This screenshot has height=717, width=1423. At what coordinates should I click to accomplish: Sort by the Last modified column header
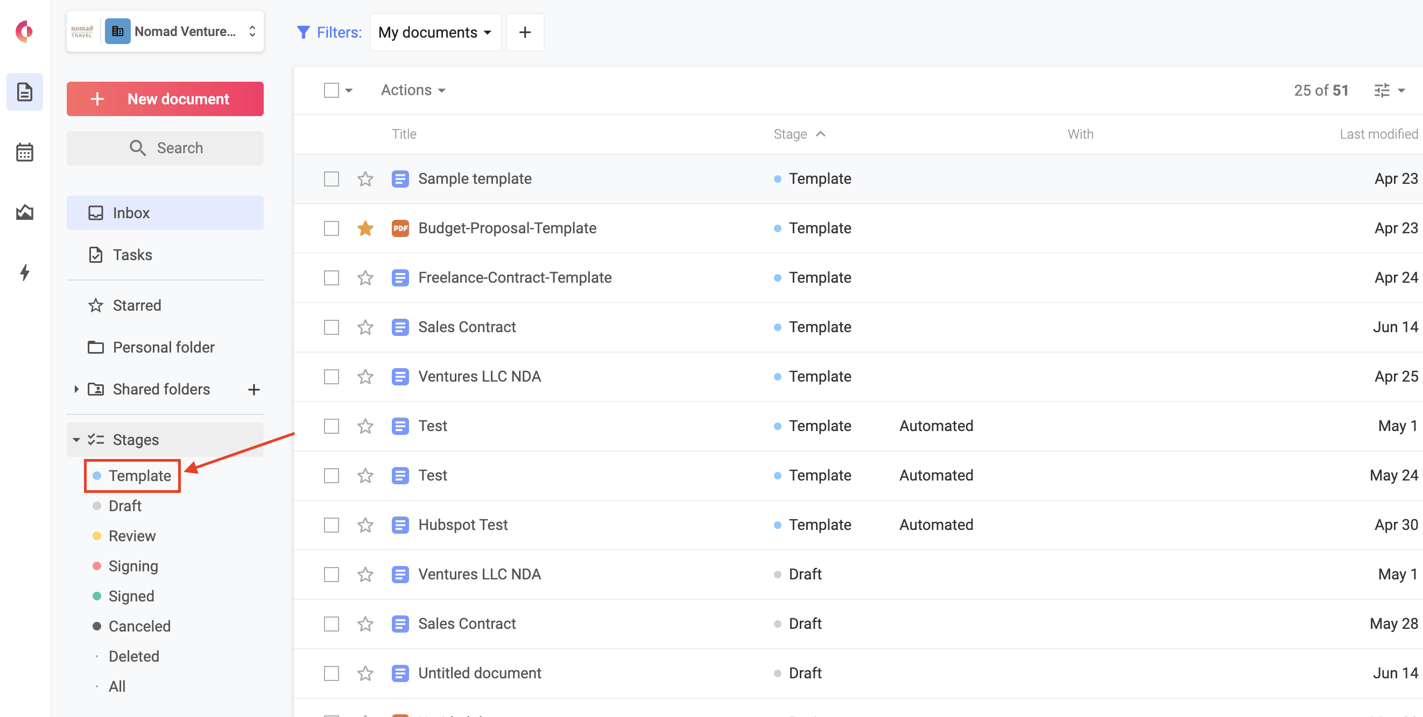coord(1379,134)
